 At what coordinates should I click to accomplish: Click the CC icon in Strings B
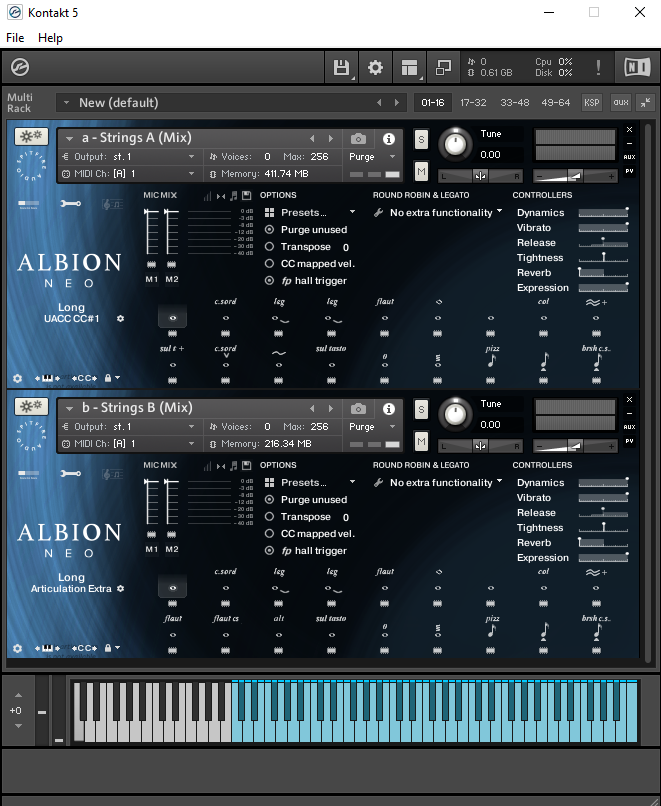pyautogui.click(x=84, y=648)
